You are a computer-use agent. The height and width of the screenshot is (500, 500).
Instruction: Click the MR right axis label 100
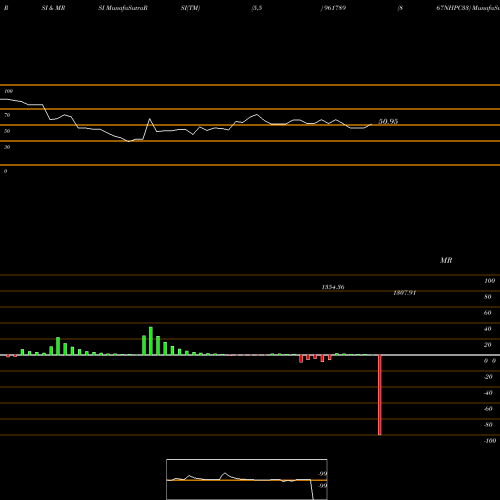[490, 281]
